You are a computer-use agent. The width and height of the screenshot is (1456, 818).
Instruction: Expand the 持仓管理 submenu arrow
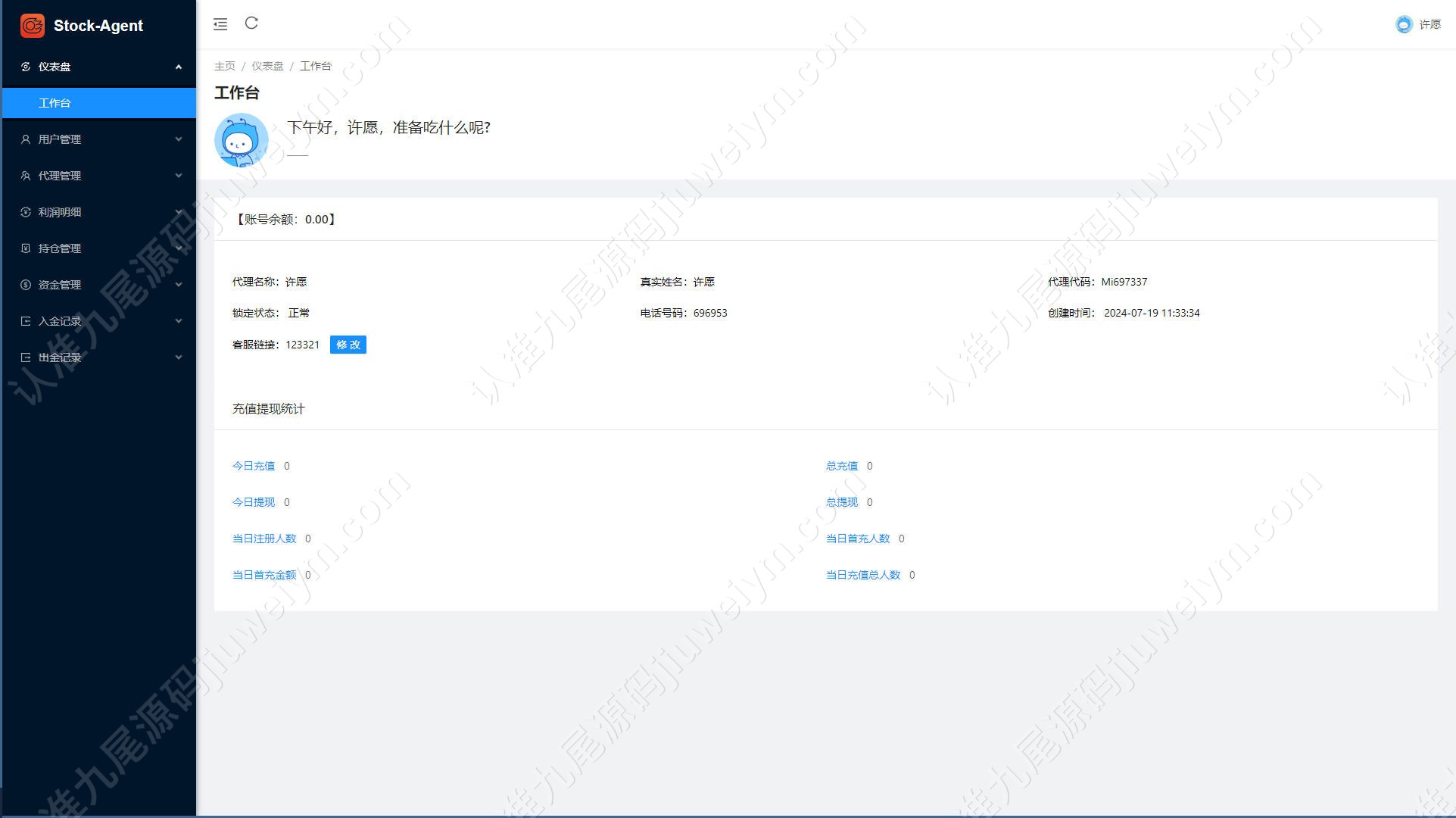(179, 248)
